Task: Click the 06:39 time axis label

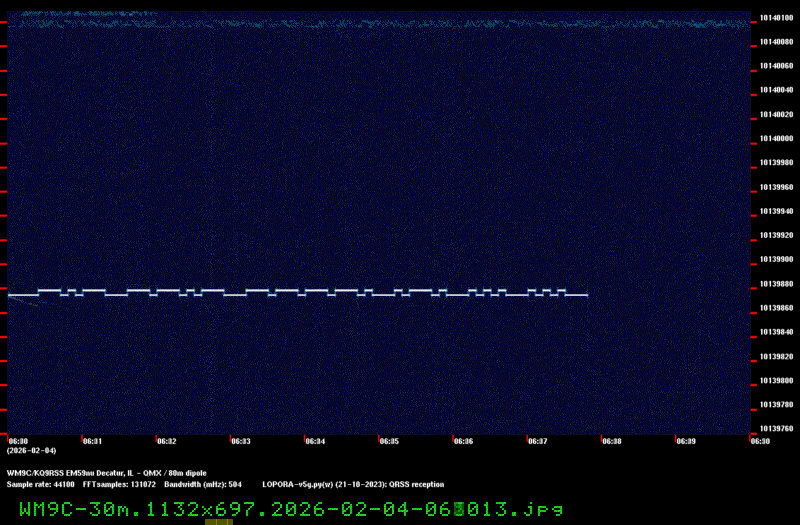Action: coord(685,441)
